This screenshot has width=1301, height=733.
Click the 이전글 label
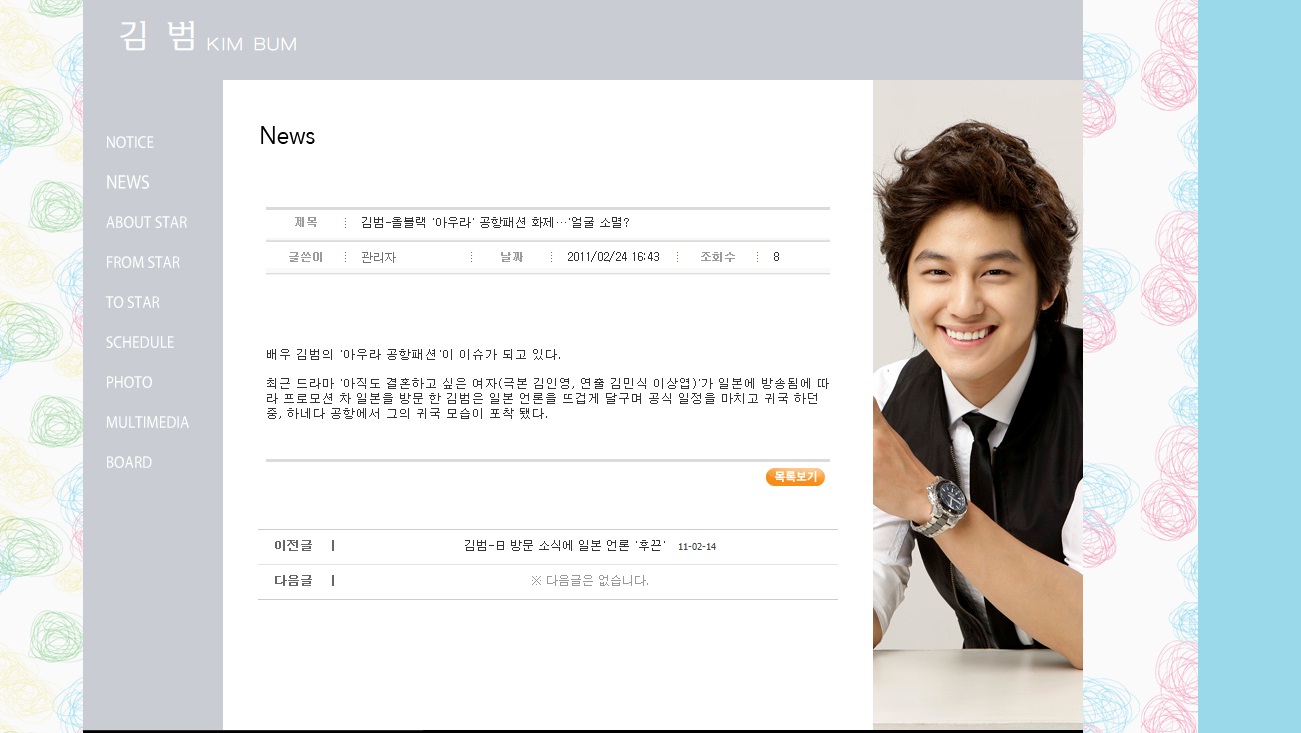pos(293,546)
